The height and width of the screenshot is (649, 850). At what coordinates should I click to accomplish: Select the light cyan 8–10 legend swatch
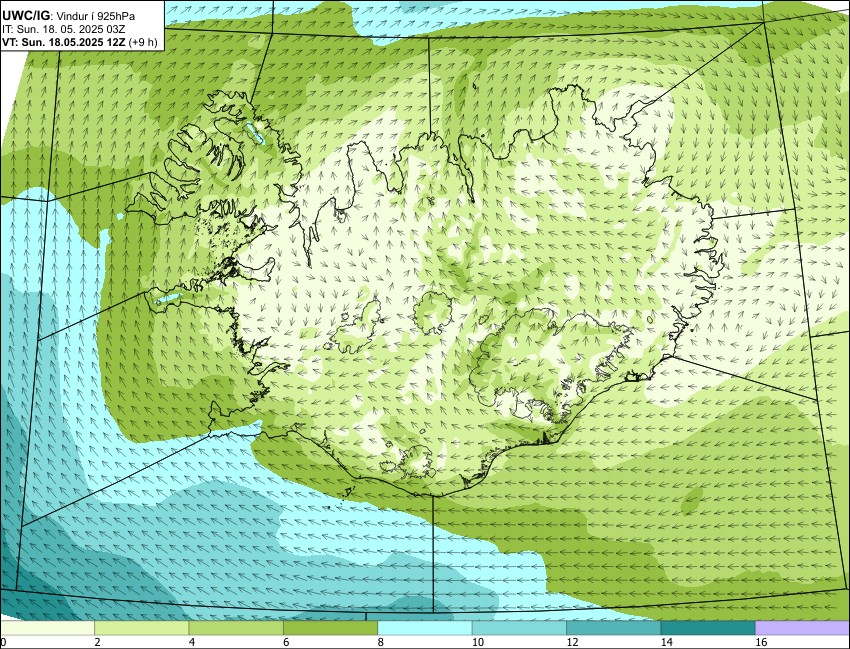click(424, 628)
